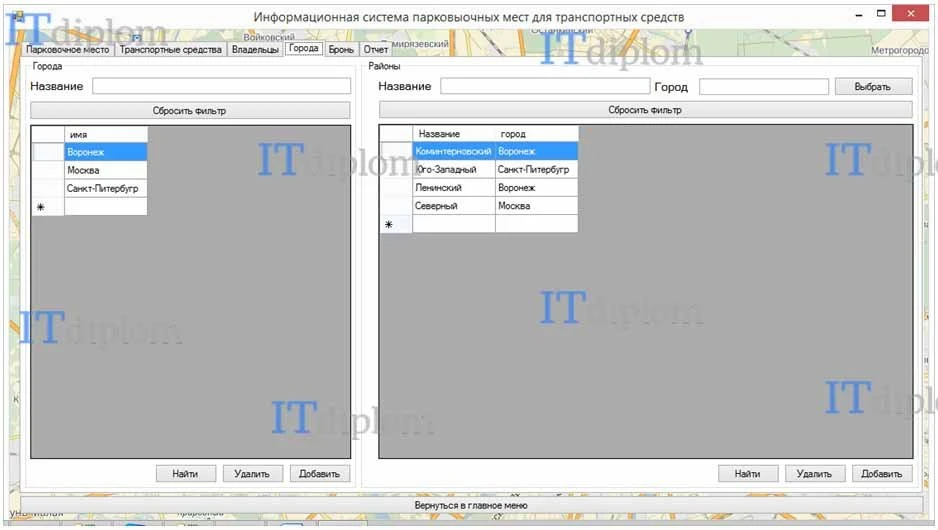Select the Москва row in cities table
Viewport: 938px width, 530px height.
(105, 170)
